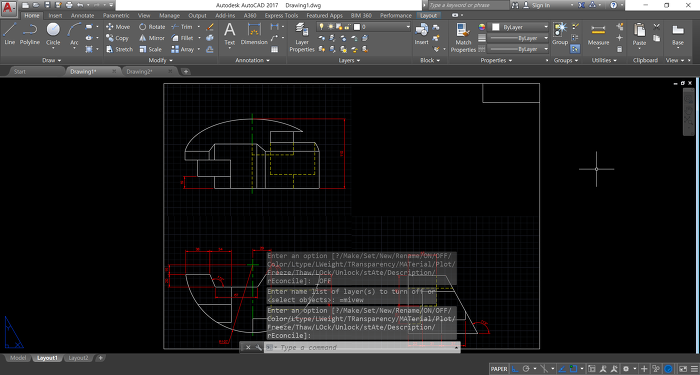
Task: Open the Help question mark icon
Action: coord(613,5)
